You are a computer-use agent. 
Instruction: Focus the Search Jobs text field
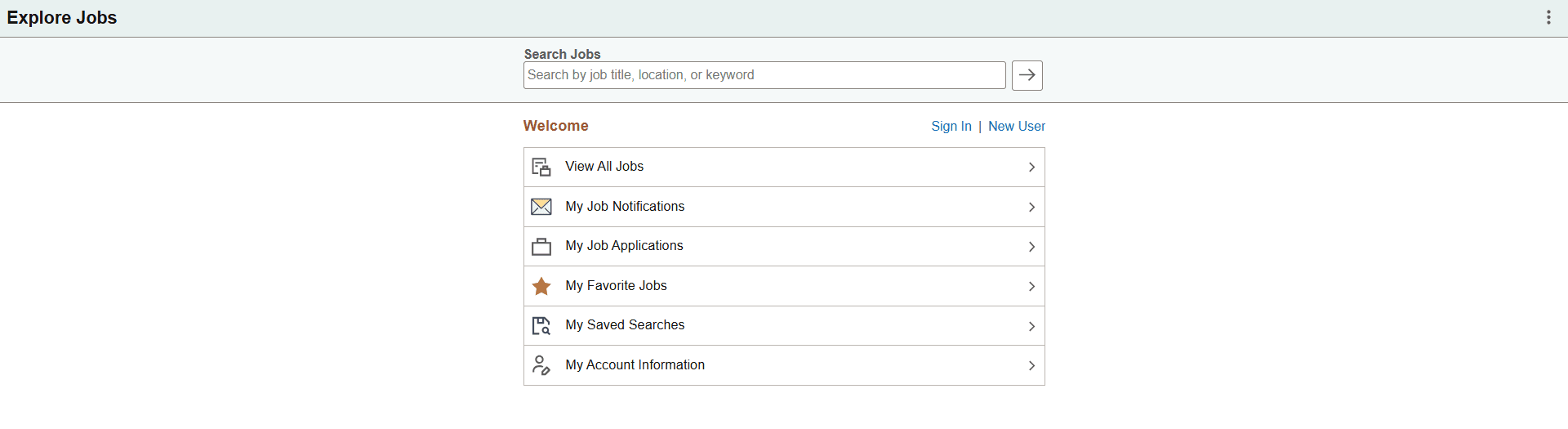coord(764,75)
